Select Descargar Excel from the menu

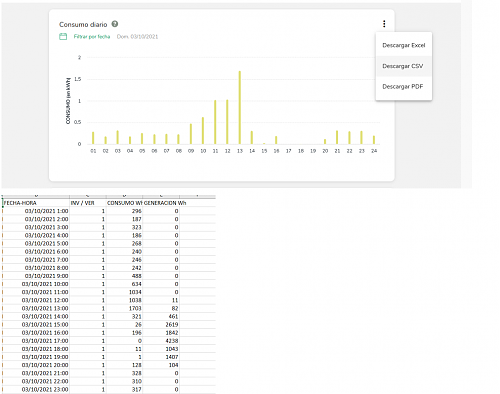404,45
